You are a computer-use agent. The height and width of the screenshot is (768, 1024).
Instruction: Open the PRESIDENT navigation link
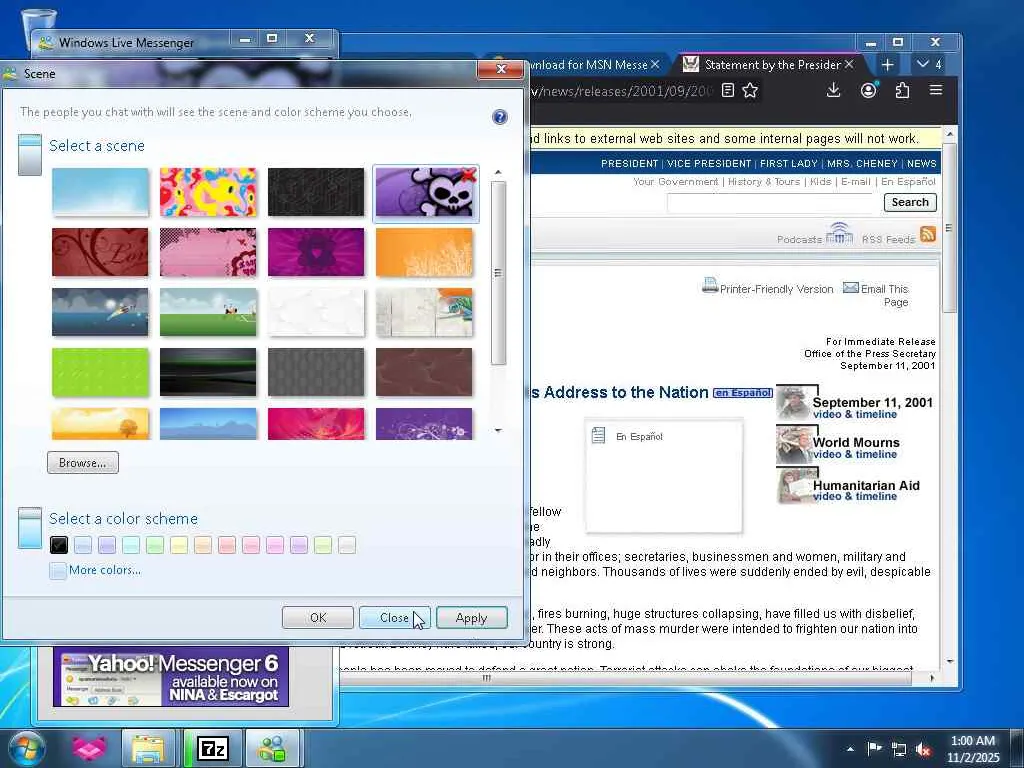pos(629,163)
